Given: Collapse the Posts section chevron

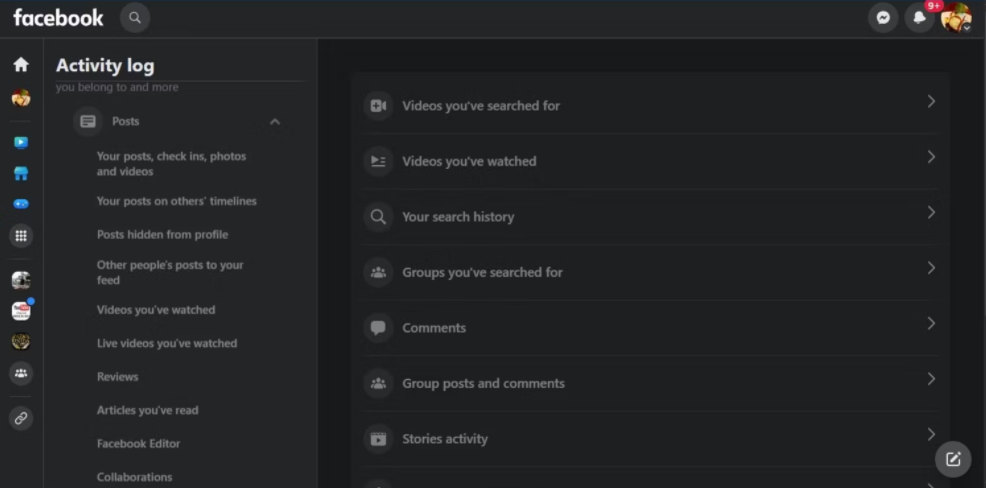Looking at the screenshot, I should 275,122.
